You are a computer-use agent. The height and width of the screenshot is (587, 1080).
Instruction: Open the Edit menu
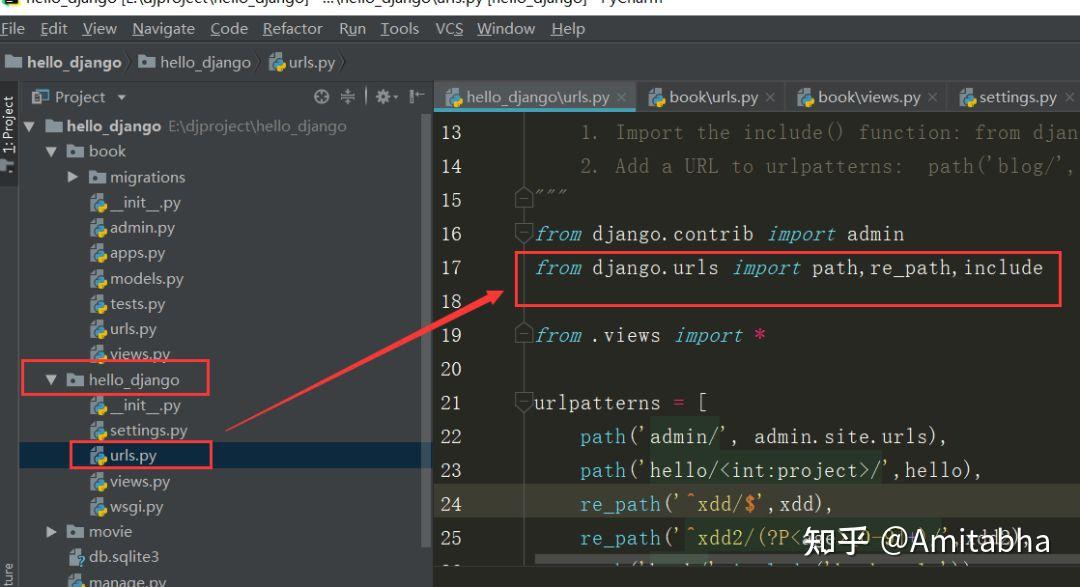[54, 29]
